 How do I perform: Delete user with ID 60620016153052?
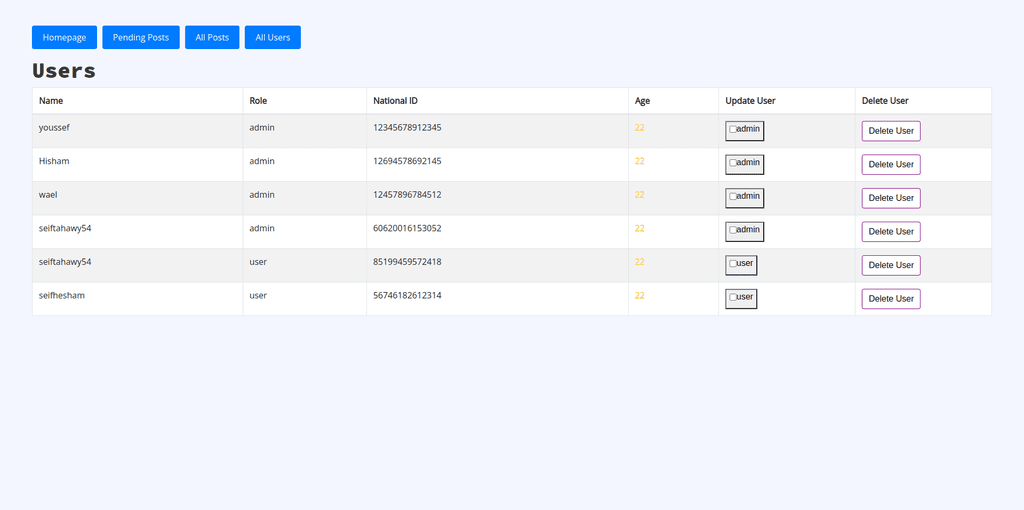(x=891, y=231)
